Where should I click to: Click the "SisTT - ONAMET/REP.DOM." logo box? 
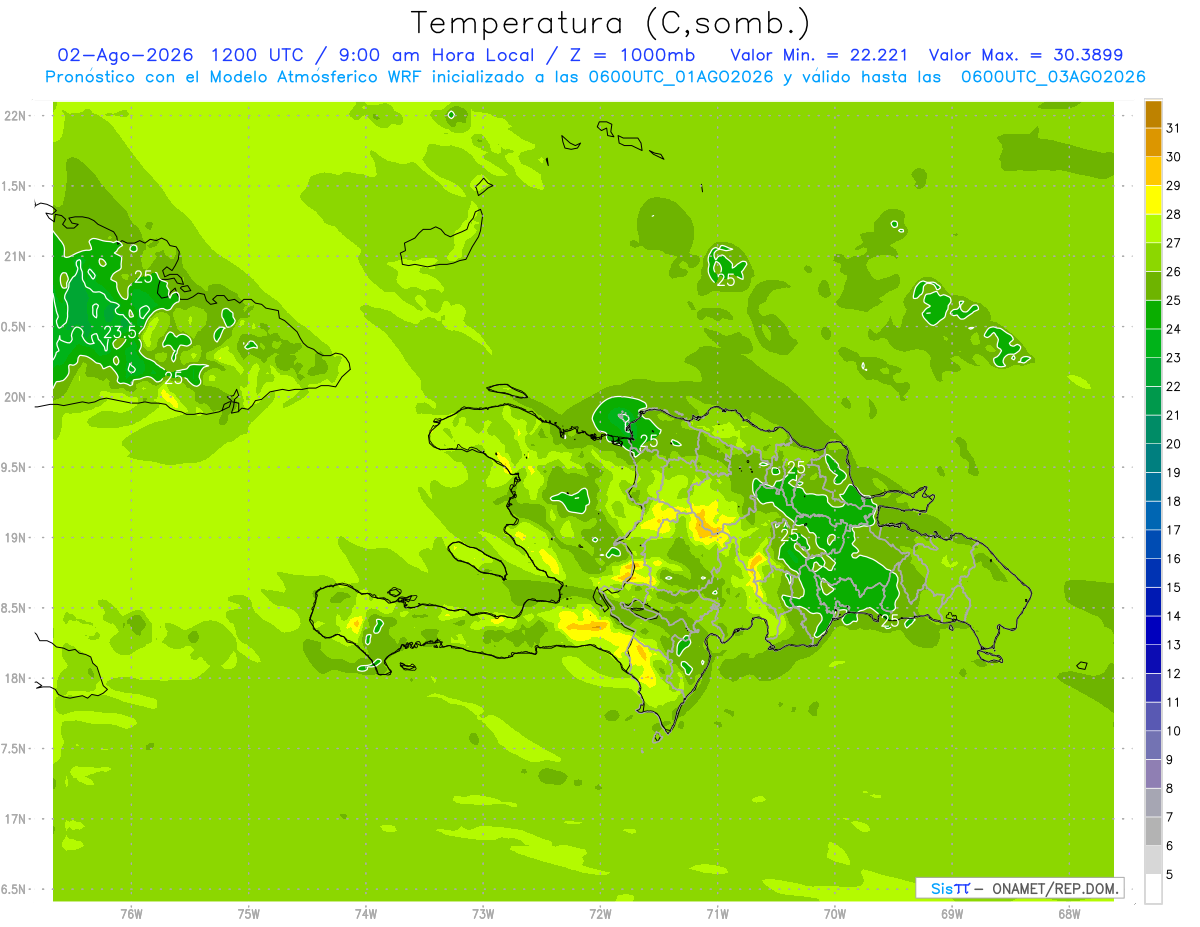coord(1020,888)
